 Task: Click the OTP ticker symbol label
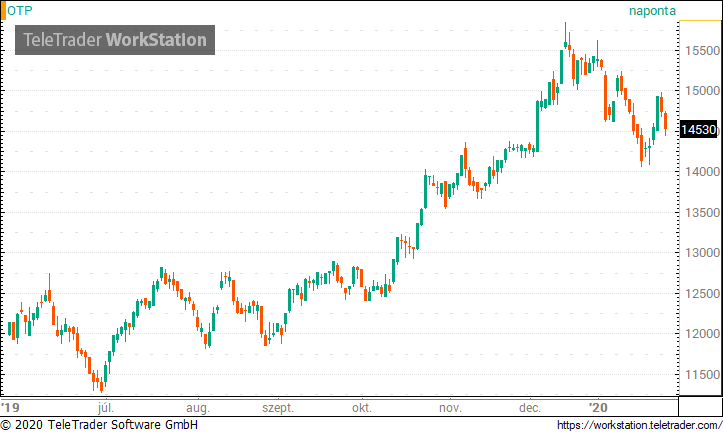point(19,11)
